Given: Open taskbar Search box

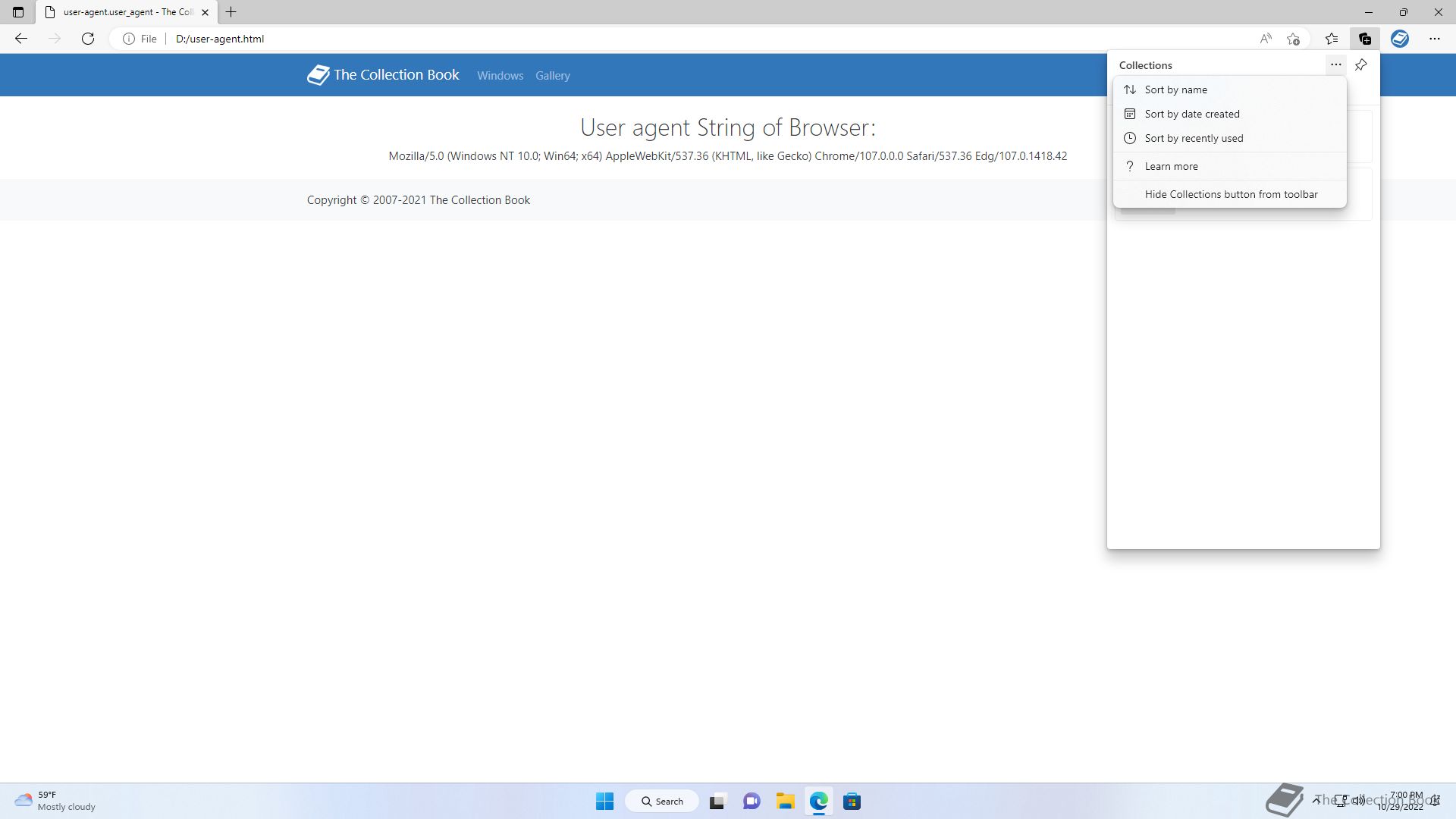Looking at the screenshot, I should tap(662, 801).
